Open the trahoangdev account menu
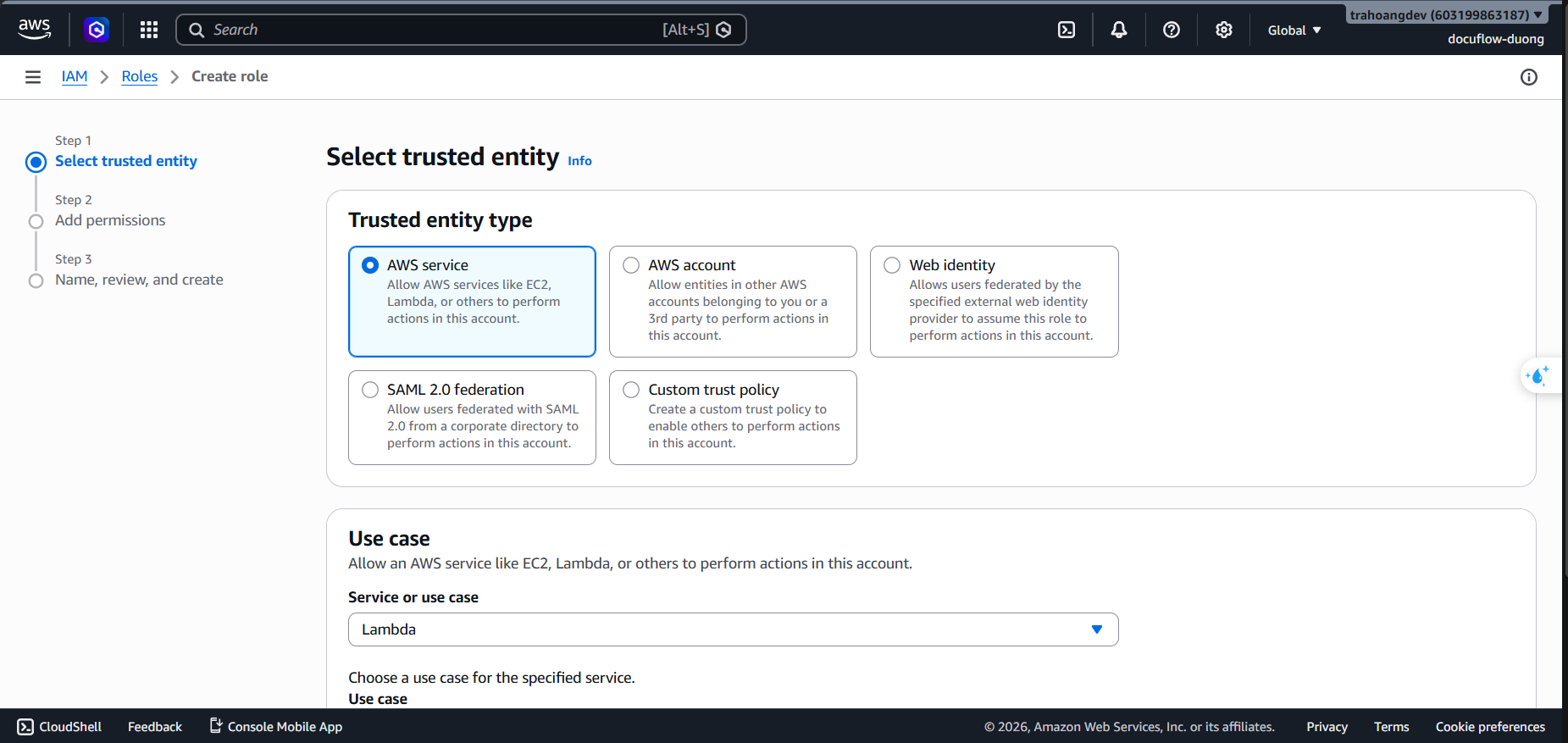 coord(1446,14)
